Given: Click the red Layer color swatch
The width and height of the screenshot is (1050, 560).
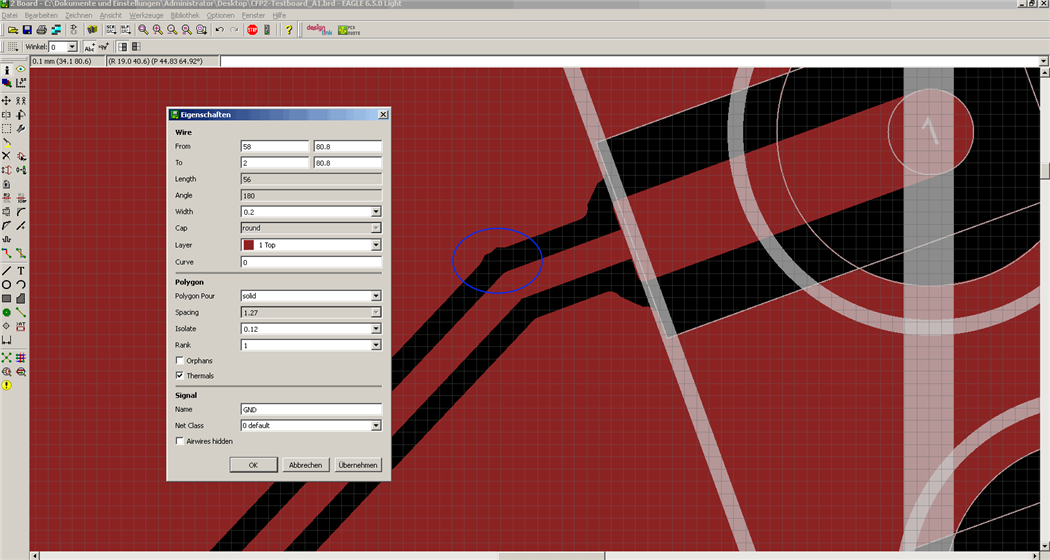Looking at the screenshot, I should [x=249, y=245].
